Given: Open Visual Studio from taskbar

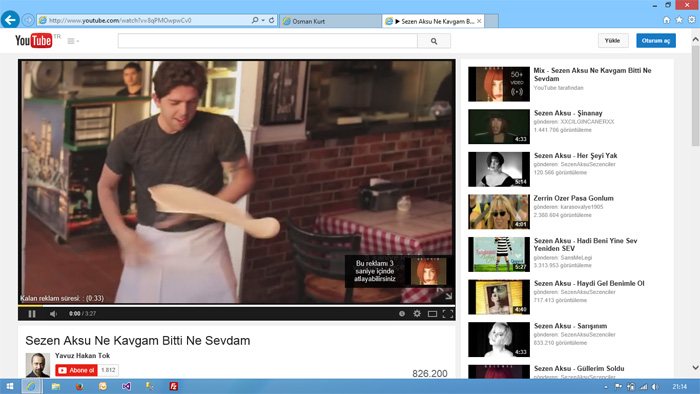Looking at the screenshot, I should point(126,386).
